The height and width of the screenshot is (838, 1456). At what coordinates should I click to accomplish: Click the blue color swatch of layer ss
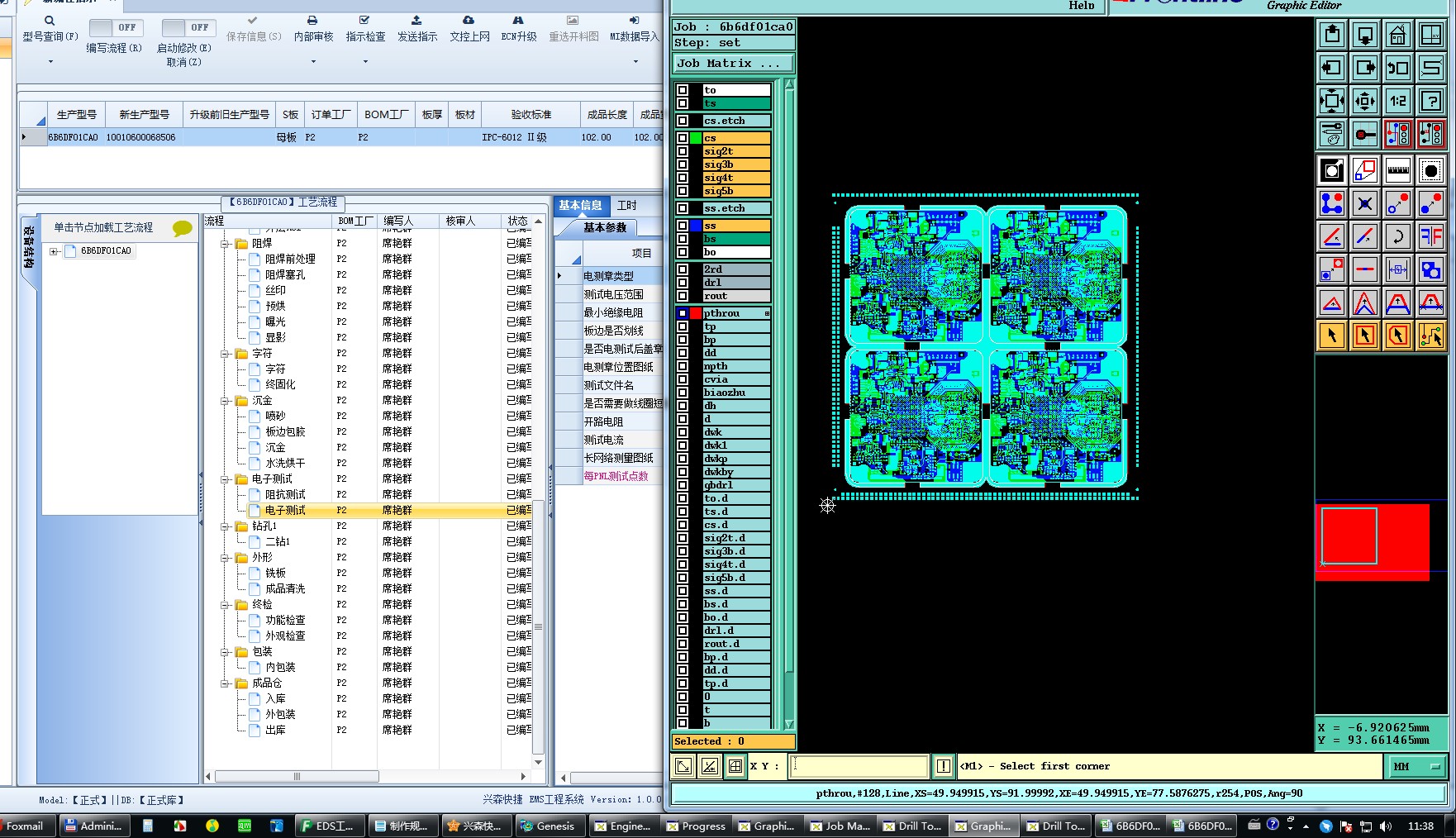pyautogui.click(x=696, y=226)
